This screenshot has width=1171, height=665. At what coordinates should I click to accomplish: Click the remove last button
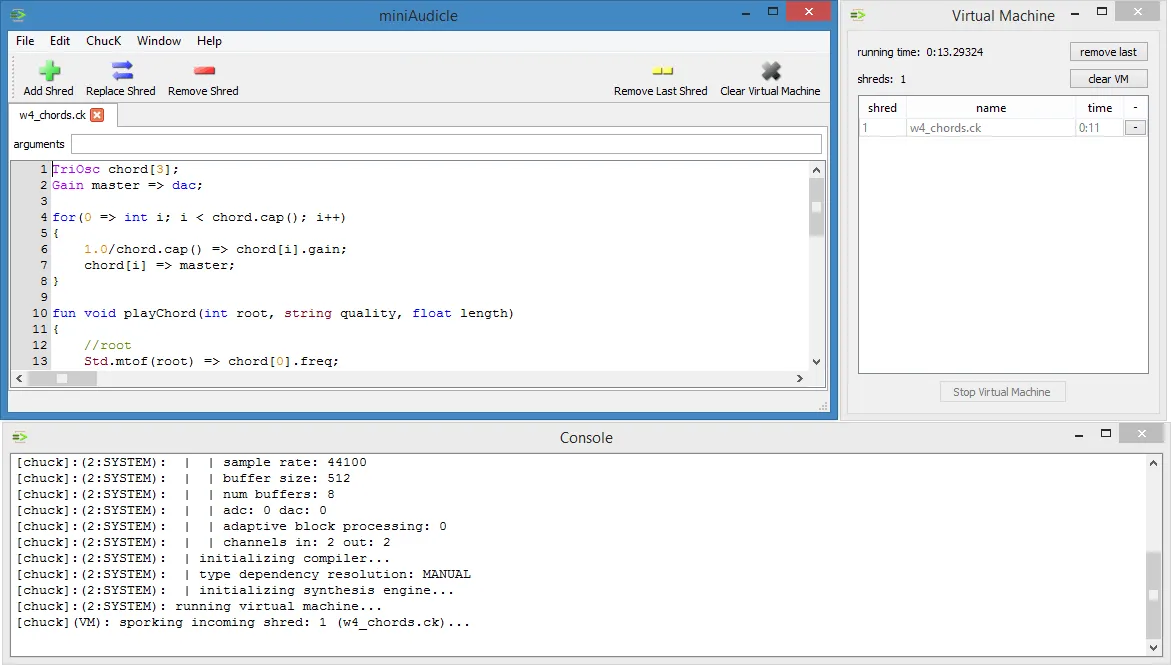coord(1108,51)
